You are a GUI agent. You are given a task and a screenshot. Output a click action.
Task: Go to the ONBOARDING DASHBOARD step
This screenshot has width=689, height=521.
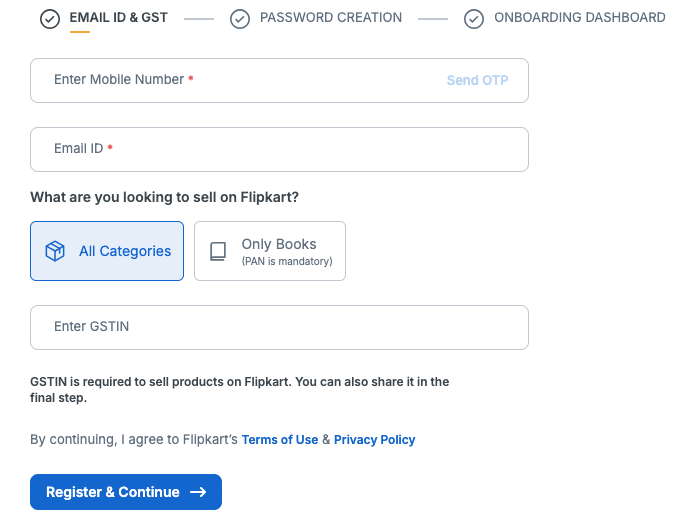(x=579, y=18)
